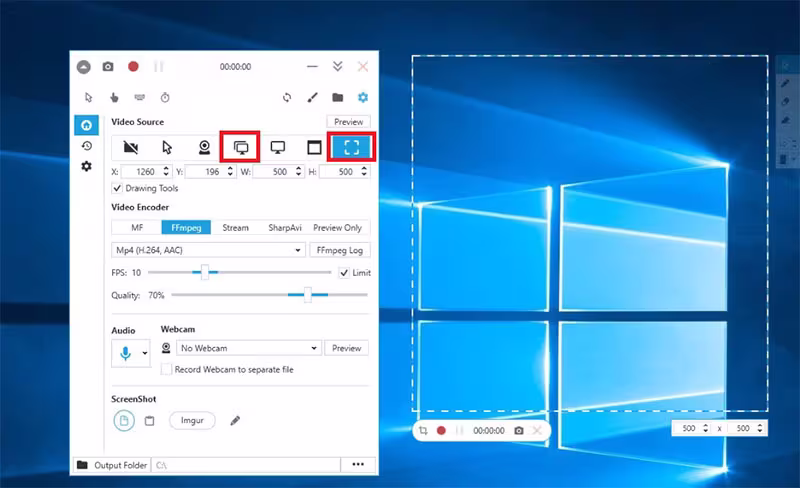Click the FPS slider handle
Image resolution: width=800 pixels, height=488 pixels.
(205, 272)
